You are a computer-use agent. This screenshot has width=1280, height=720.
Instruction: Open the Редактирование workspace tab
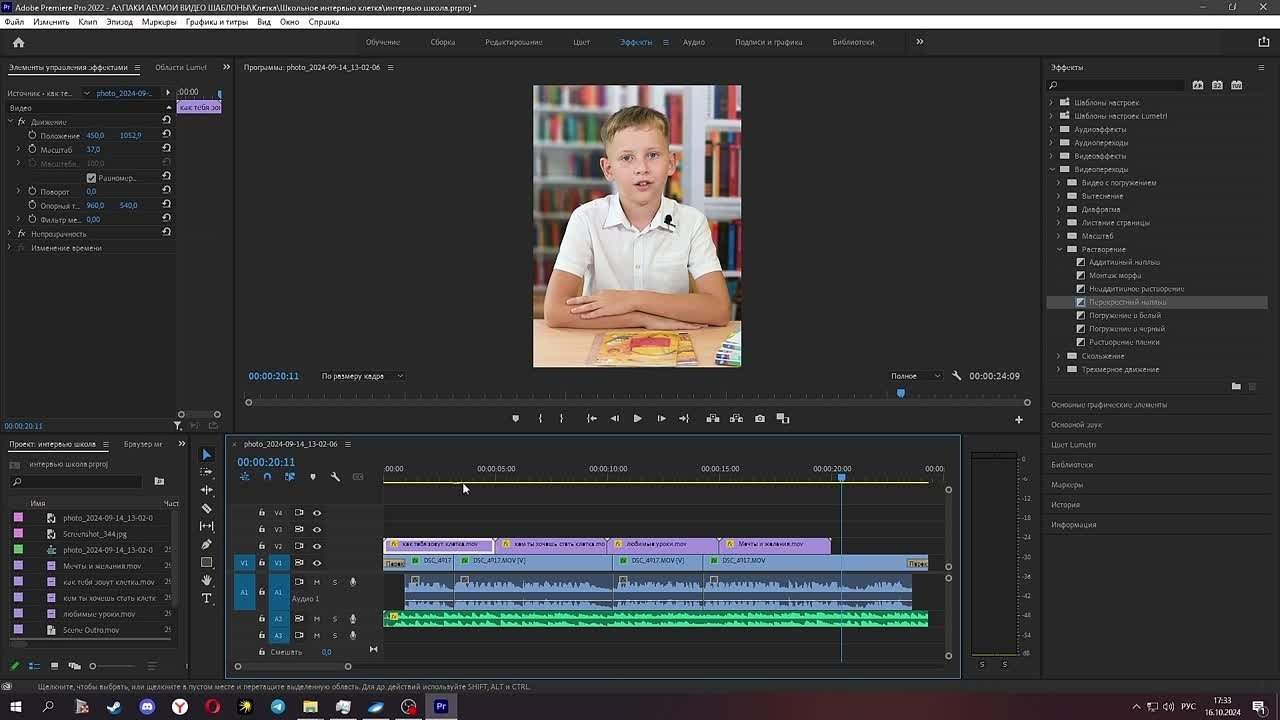(514, 42)
